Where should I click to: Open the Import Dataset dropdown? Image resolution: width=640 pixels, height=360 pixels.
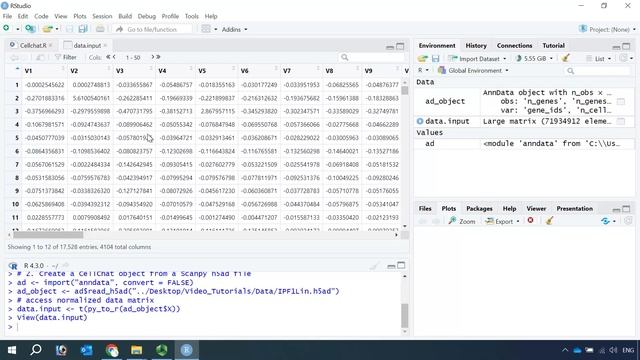coord(477,59)
